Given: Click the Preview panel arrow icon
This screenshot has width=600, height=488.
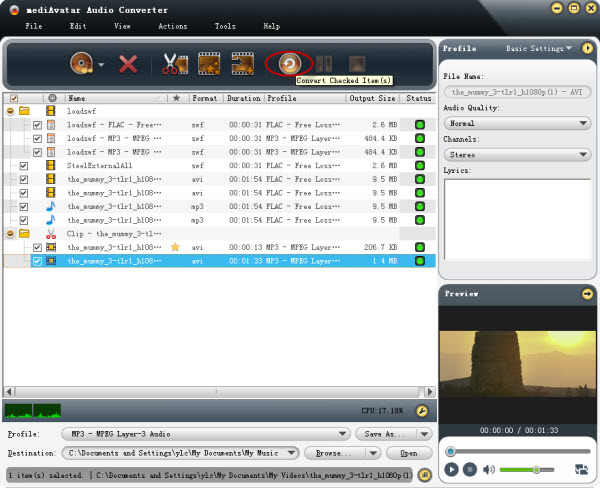Looking at the screenshot, I should coord(587,294).
